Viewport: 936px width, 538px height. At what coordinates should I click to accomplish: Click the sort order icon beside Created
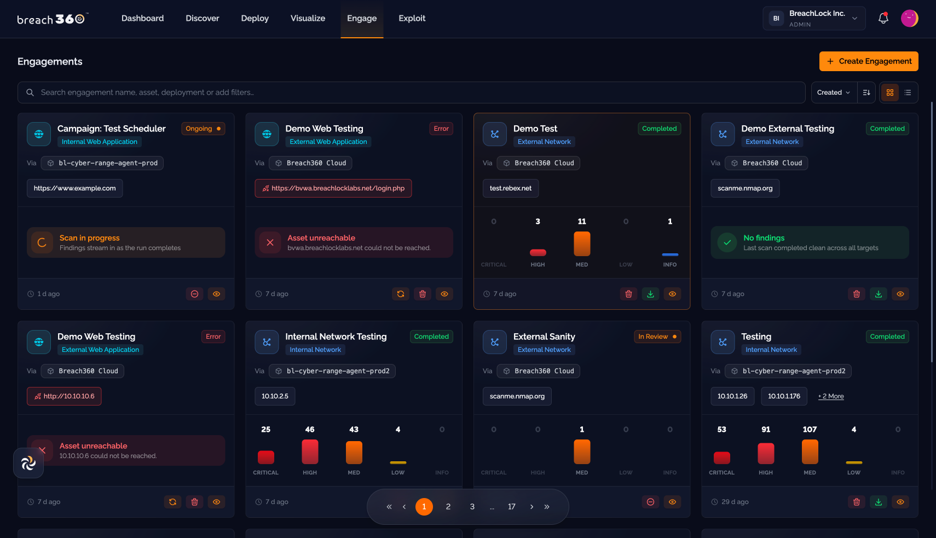pyautogui.click(x=866, y=93)
